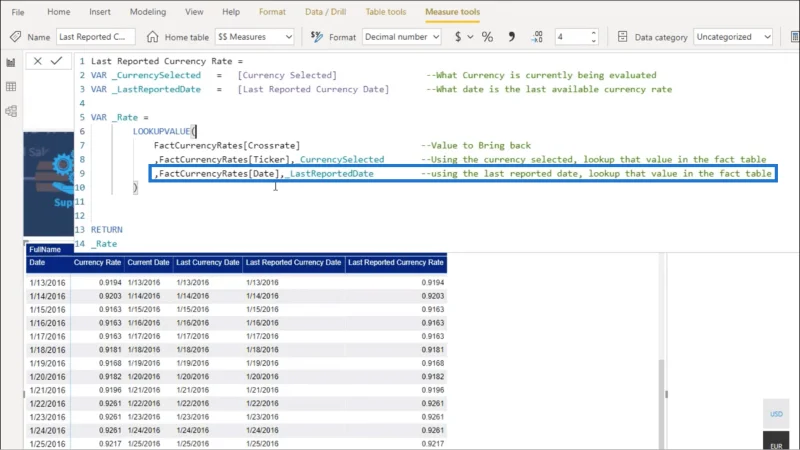Viewport: 800px width, 450px height.
Task: Edit the measure name input field
Action: [x=95, y=37]
